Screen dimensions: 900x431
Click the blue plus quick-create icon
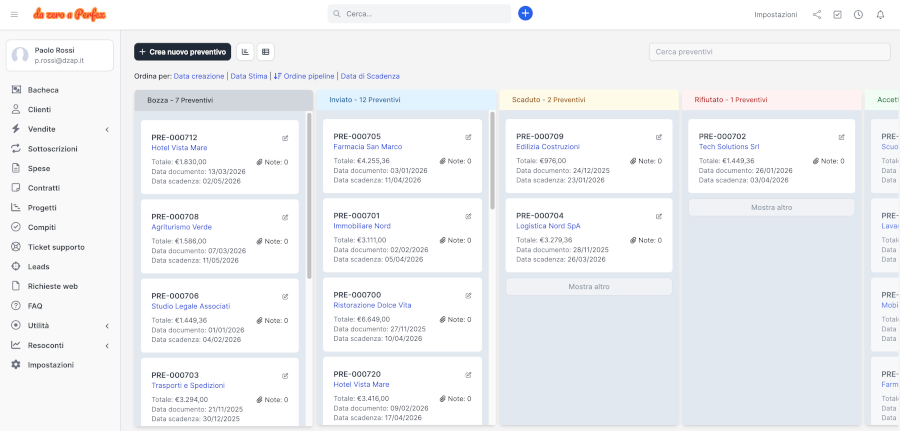(x=525, y=14)
